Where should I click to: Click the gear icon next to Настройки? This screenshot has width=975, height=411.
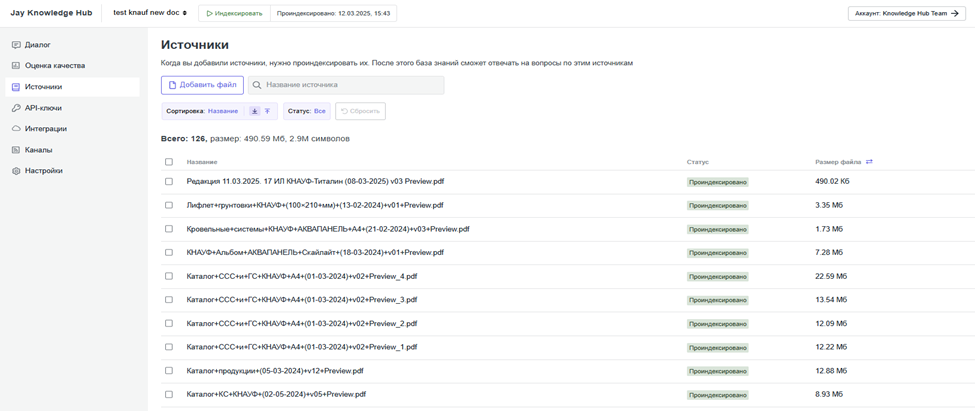[x=16, y=171]
